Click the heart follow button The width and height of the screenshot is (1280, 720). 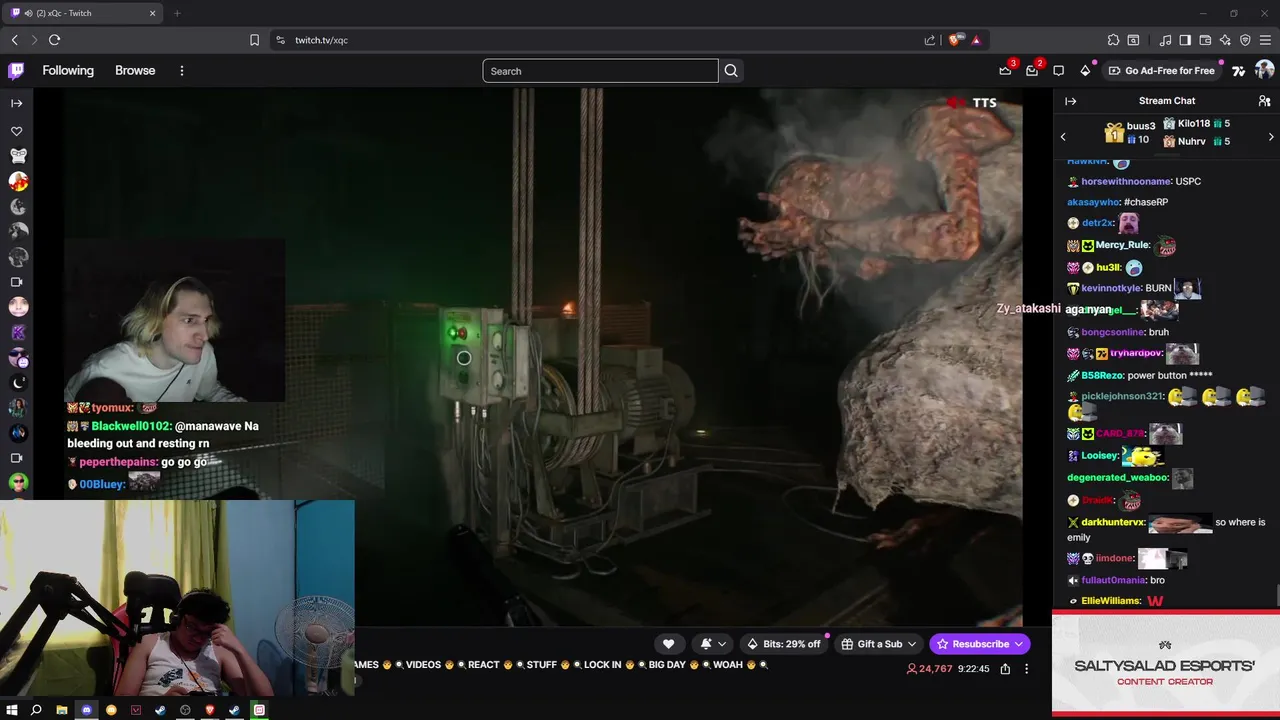668,644
